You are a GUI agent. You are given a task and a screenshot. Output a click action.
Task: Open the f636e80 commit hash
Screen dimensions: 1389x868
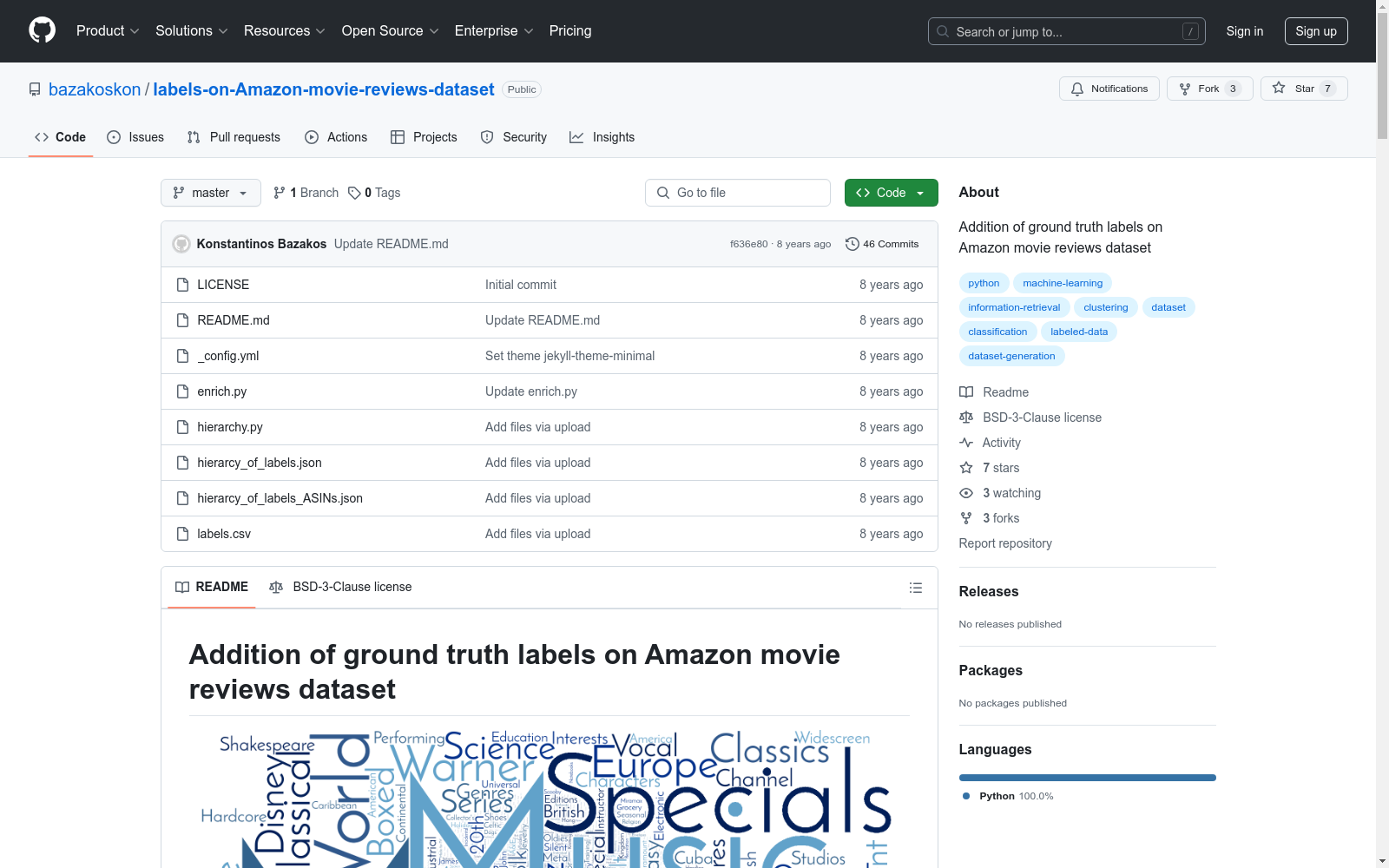[x=749, y=244]
